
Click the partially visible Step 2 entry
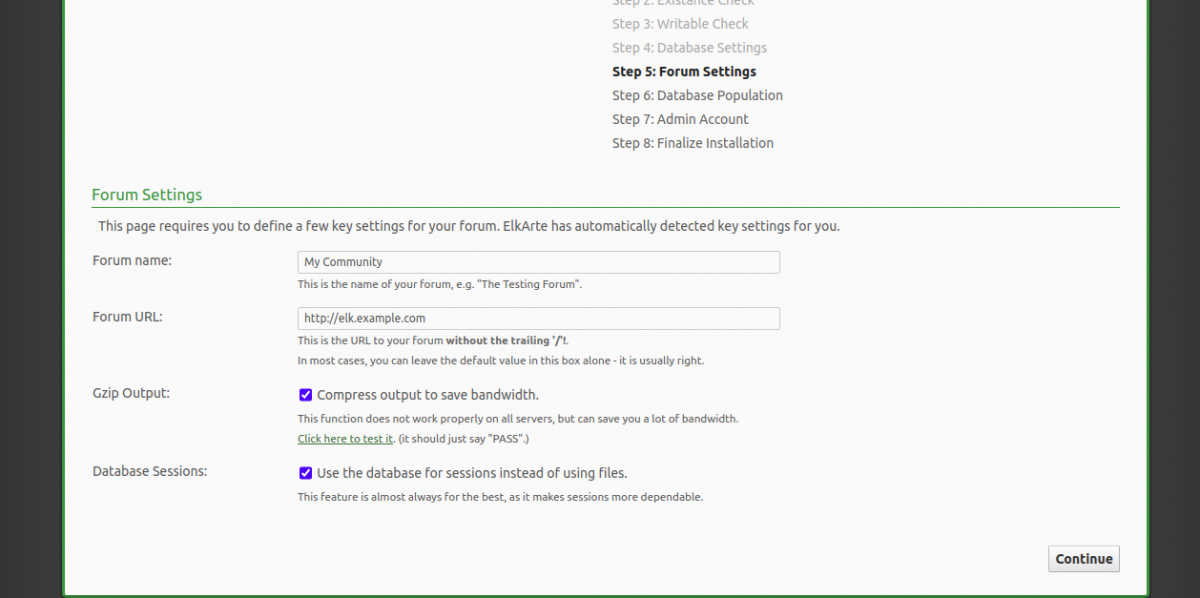point(683,3)
